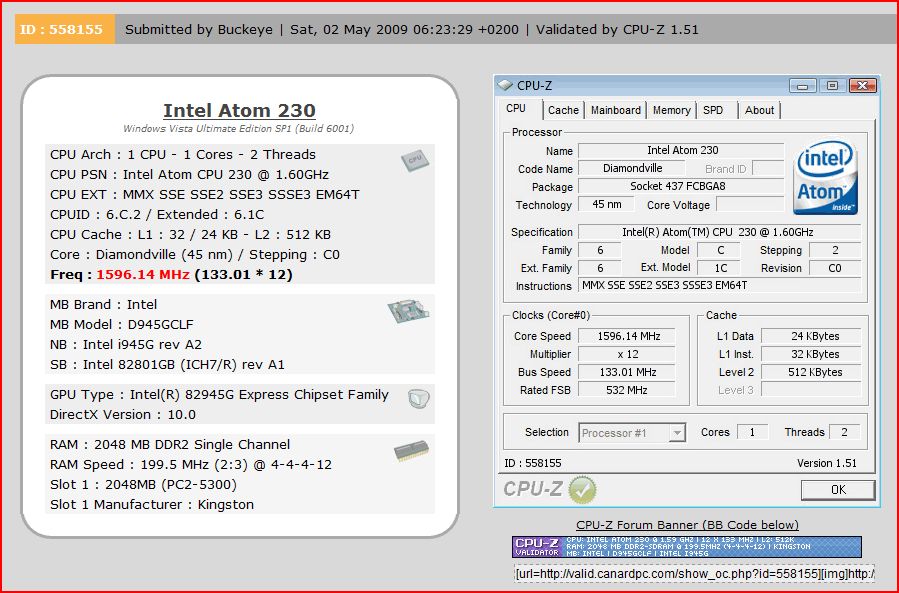Click the Instructions field MMX SSE SSE2

(x=720, y=286)
